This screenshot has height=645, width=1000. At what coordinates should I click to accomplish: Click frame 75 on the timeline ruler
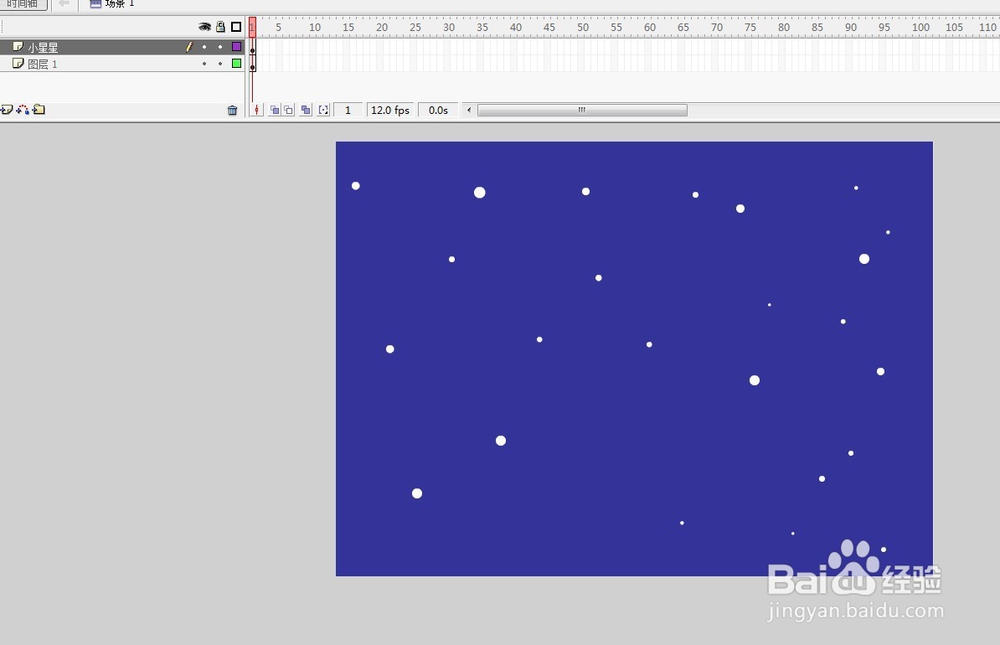(750, 27)
